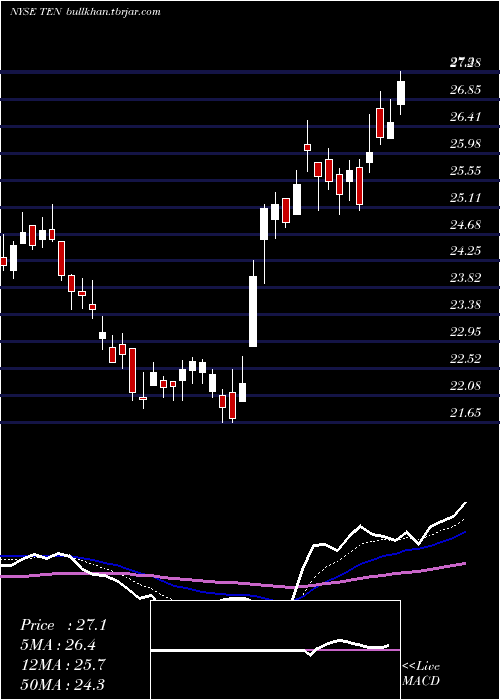
Task: Click the 50MA : 24.3 readout
Action: (63, 684)
